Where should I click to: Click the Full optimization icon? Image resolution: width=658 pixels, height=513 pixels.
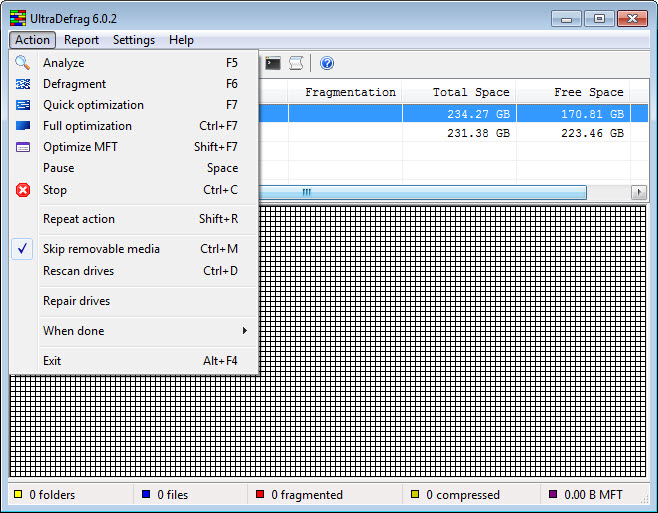coord(23,126)
